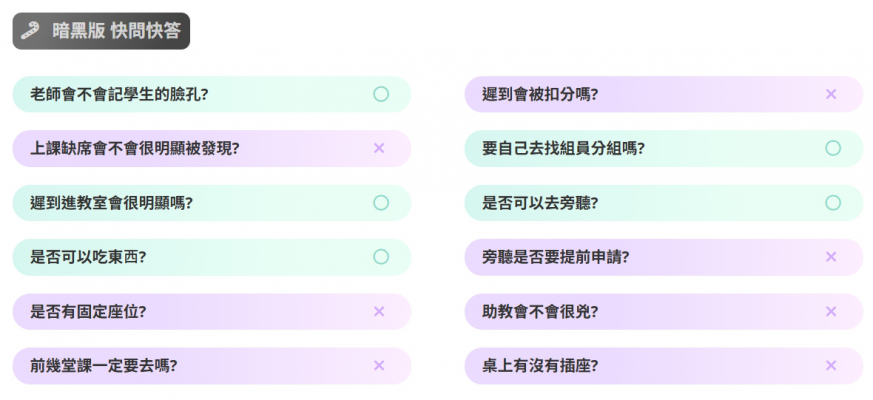Click the X icon beside 旁聽是否要提前申請?
This screenshot has height=400, width=873.
pos(831,257)
